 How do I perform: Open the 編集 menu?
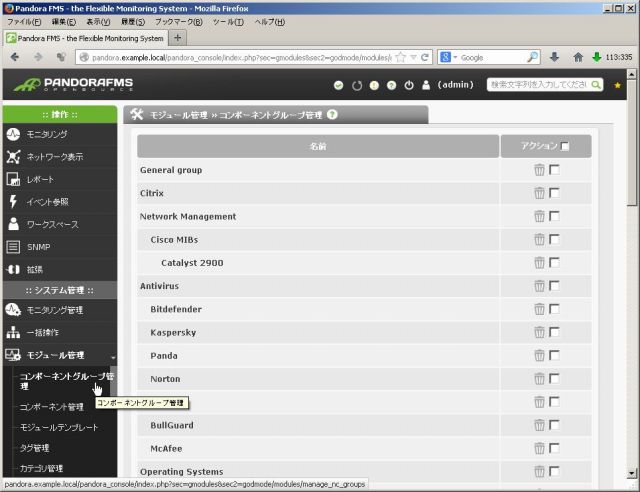(64, 22)
